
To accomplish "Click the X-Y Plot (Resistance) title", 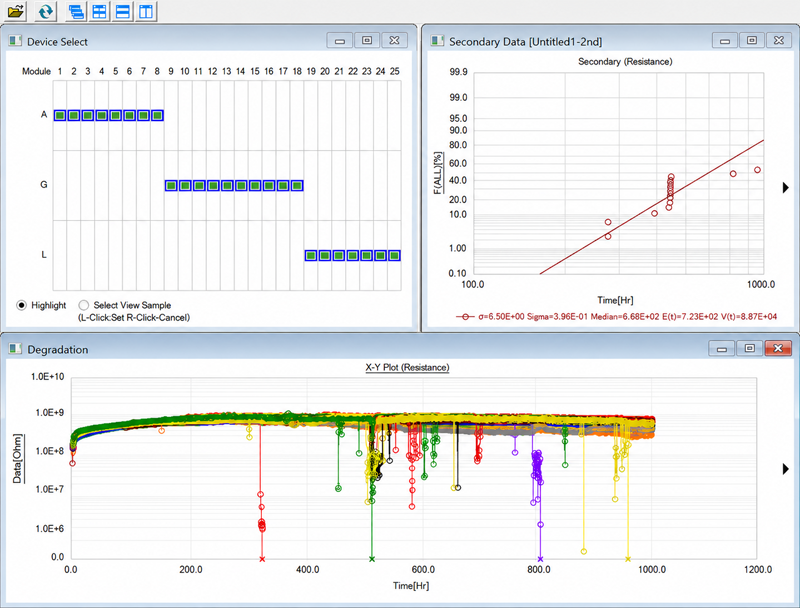I will point(407,367).
